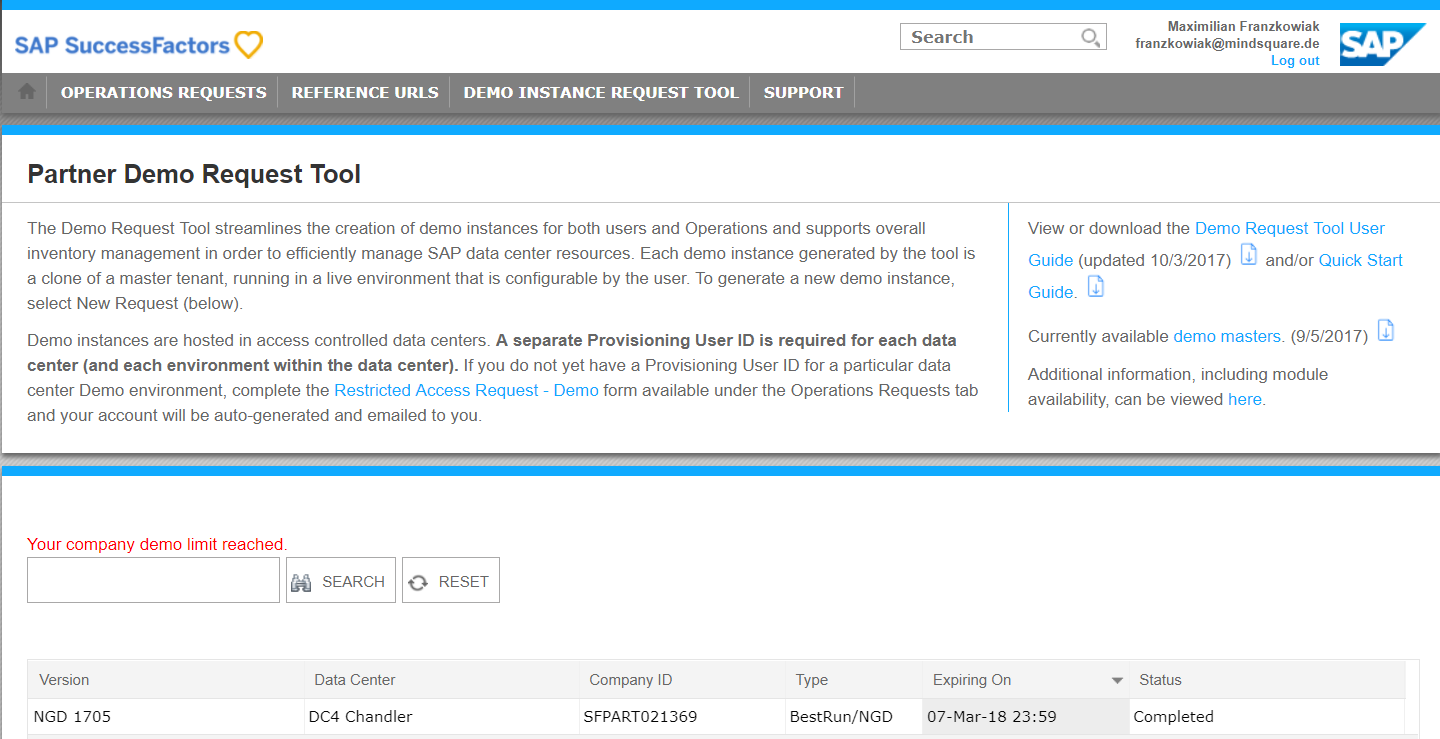Screen dimensions: 1440x739
Task: Follow the demo masters link
Action: 1227,336
